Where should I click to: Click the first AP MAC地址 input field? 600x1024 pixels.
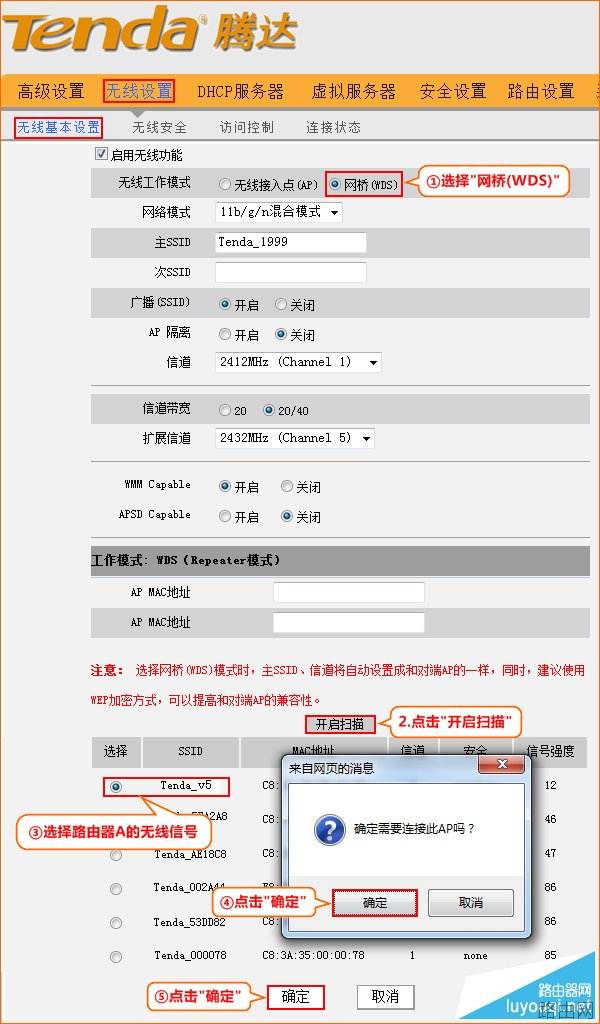tap(349, 592)
